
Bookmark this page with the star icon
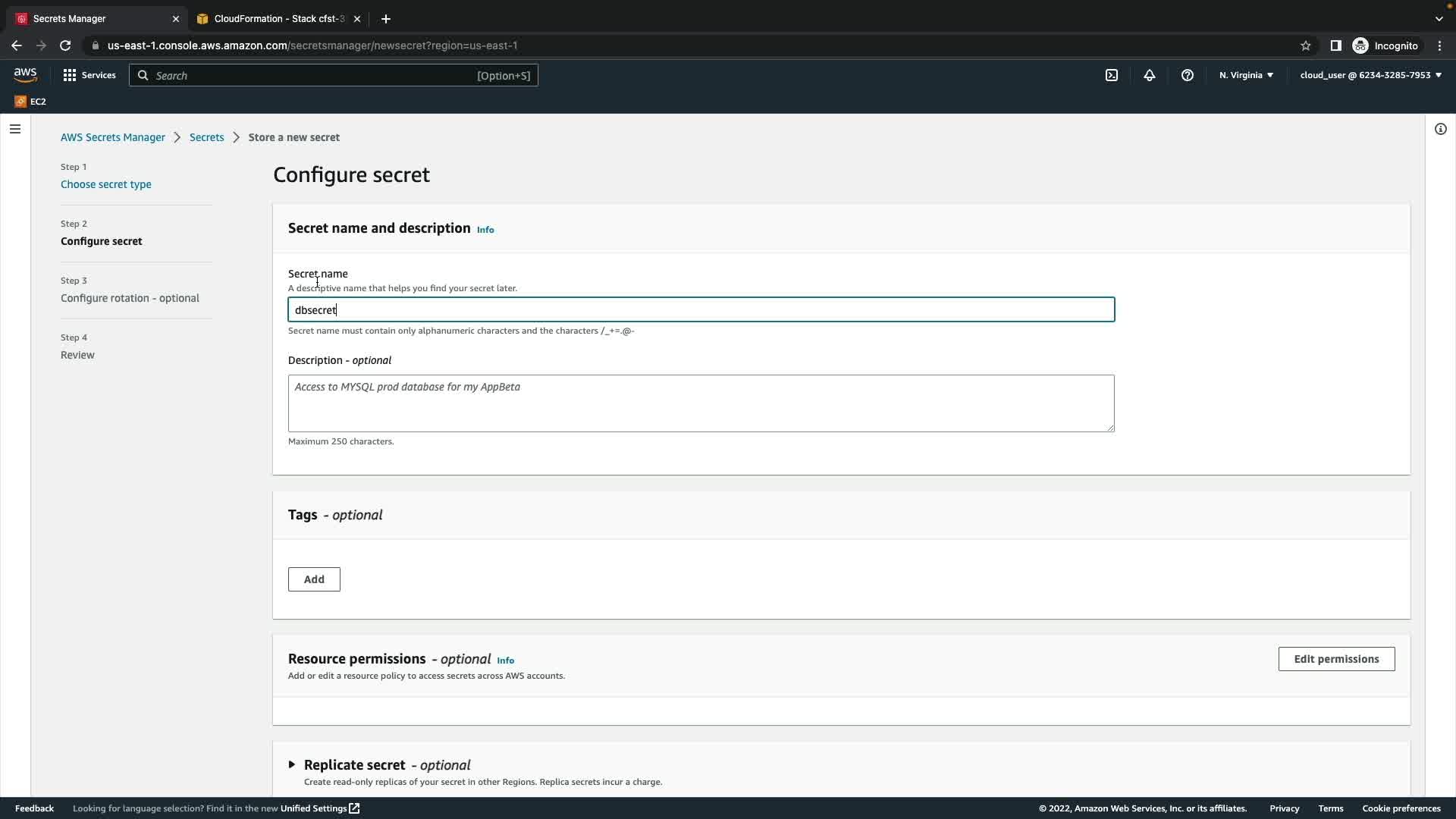pyautogui.click(x=1305, y=45)
